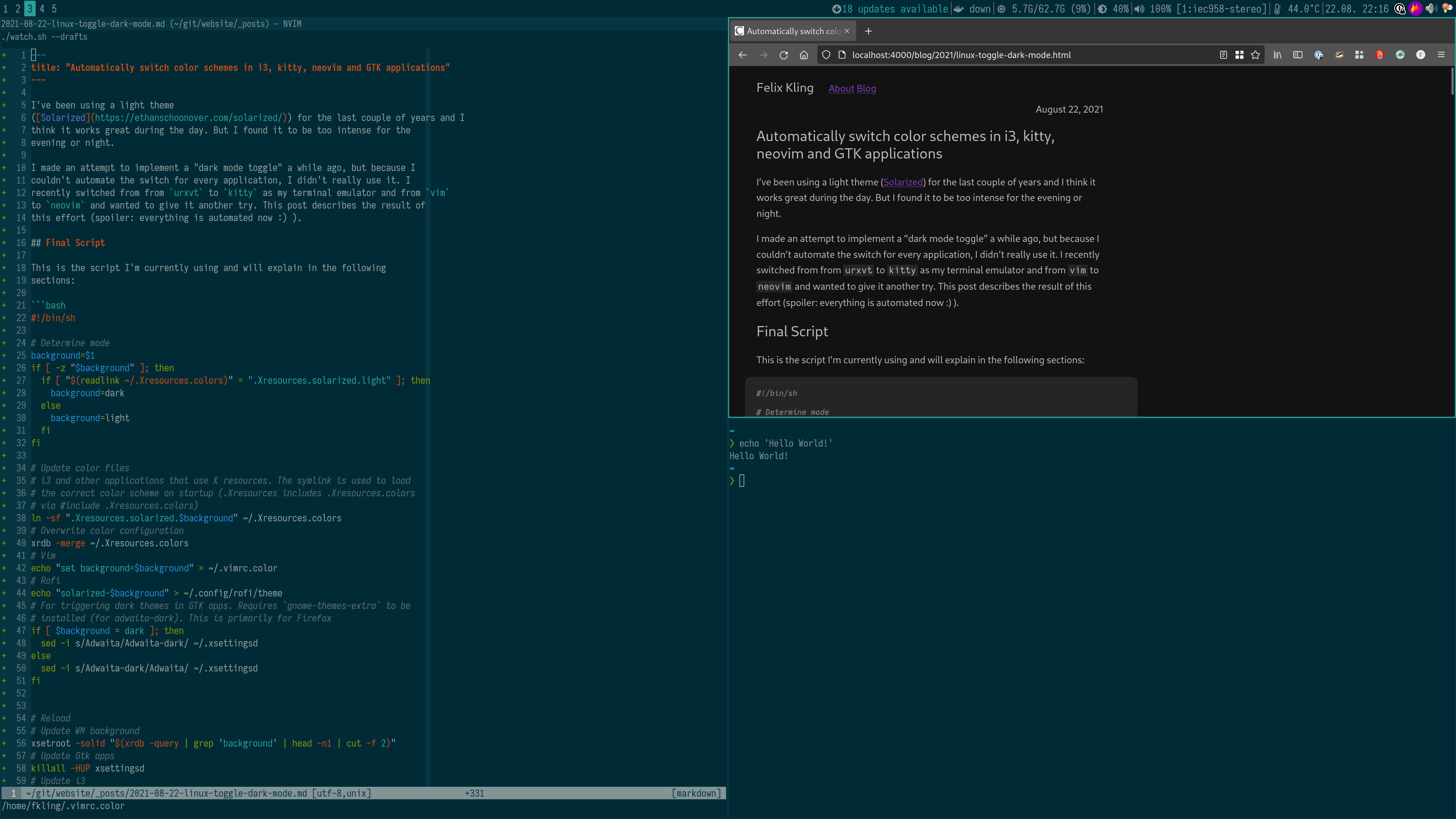
Task: Click '/home/fkling/.vimrc.color' in command line
Action: coord(63,806)
